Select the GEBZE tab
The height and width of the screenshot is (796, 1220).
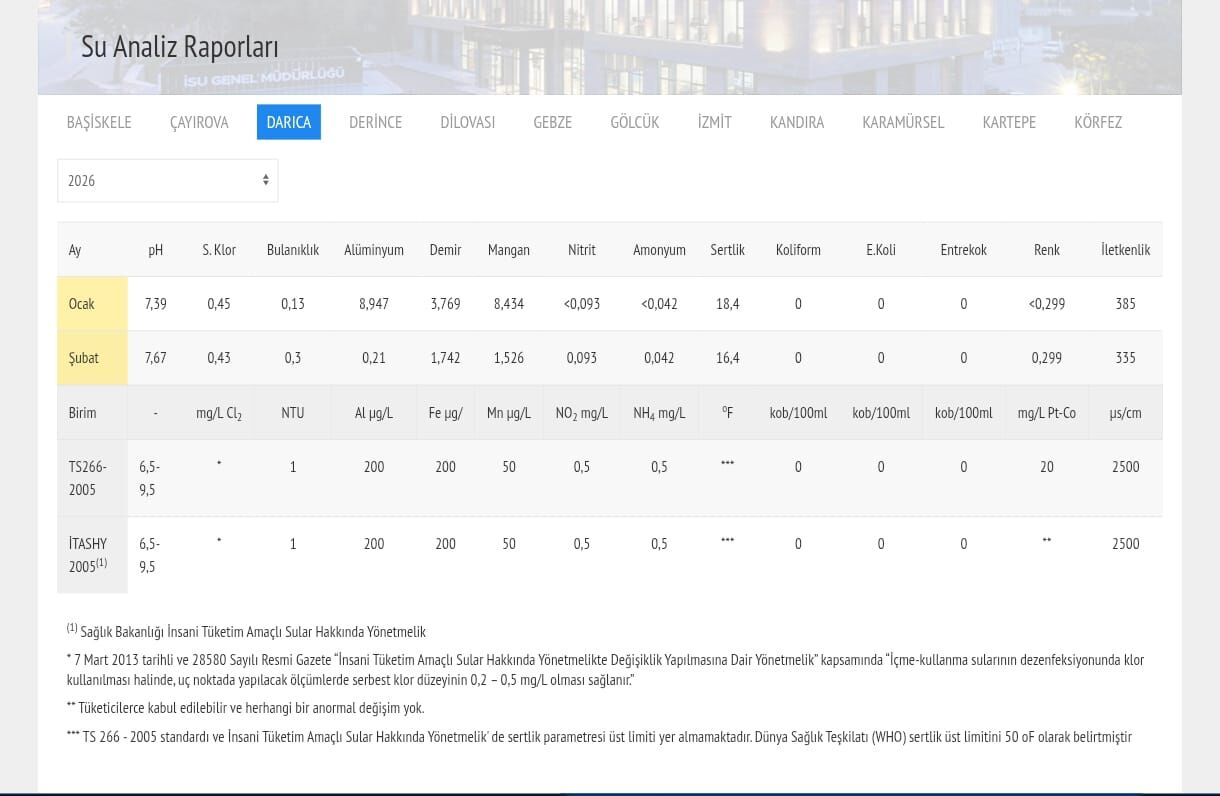coord(552,122)
